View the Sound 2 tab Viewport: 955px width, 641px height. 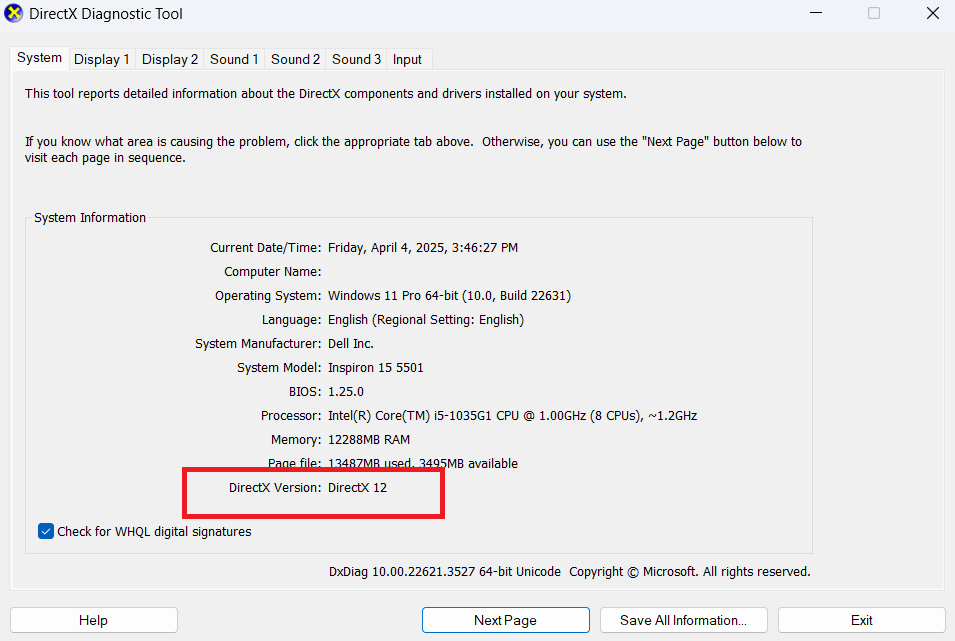[x=295, y=59]
